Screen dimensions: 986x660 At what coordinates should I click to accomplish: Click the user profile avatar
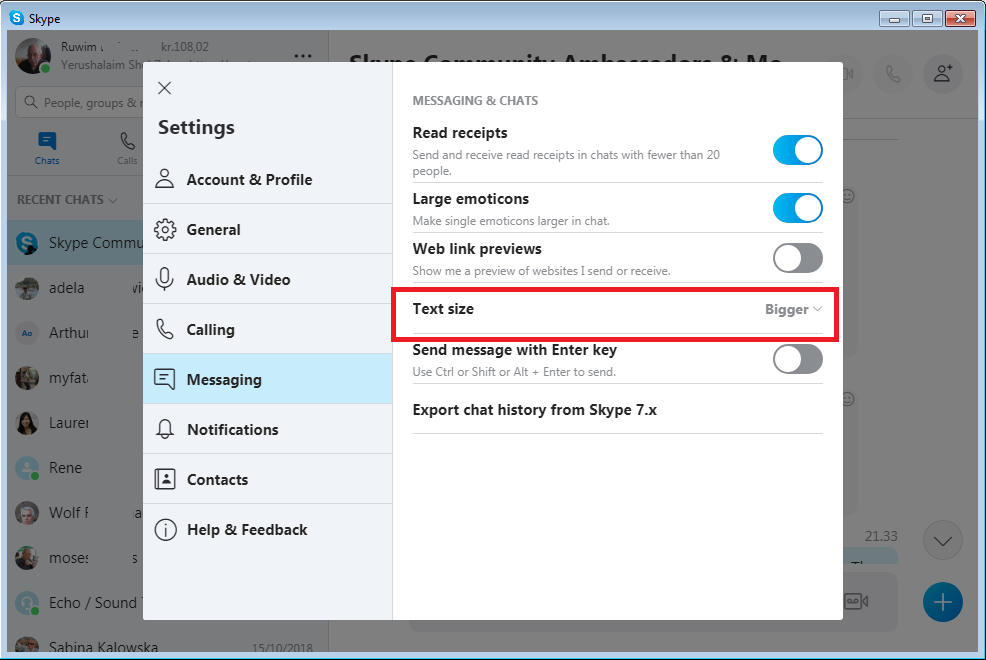33,56
